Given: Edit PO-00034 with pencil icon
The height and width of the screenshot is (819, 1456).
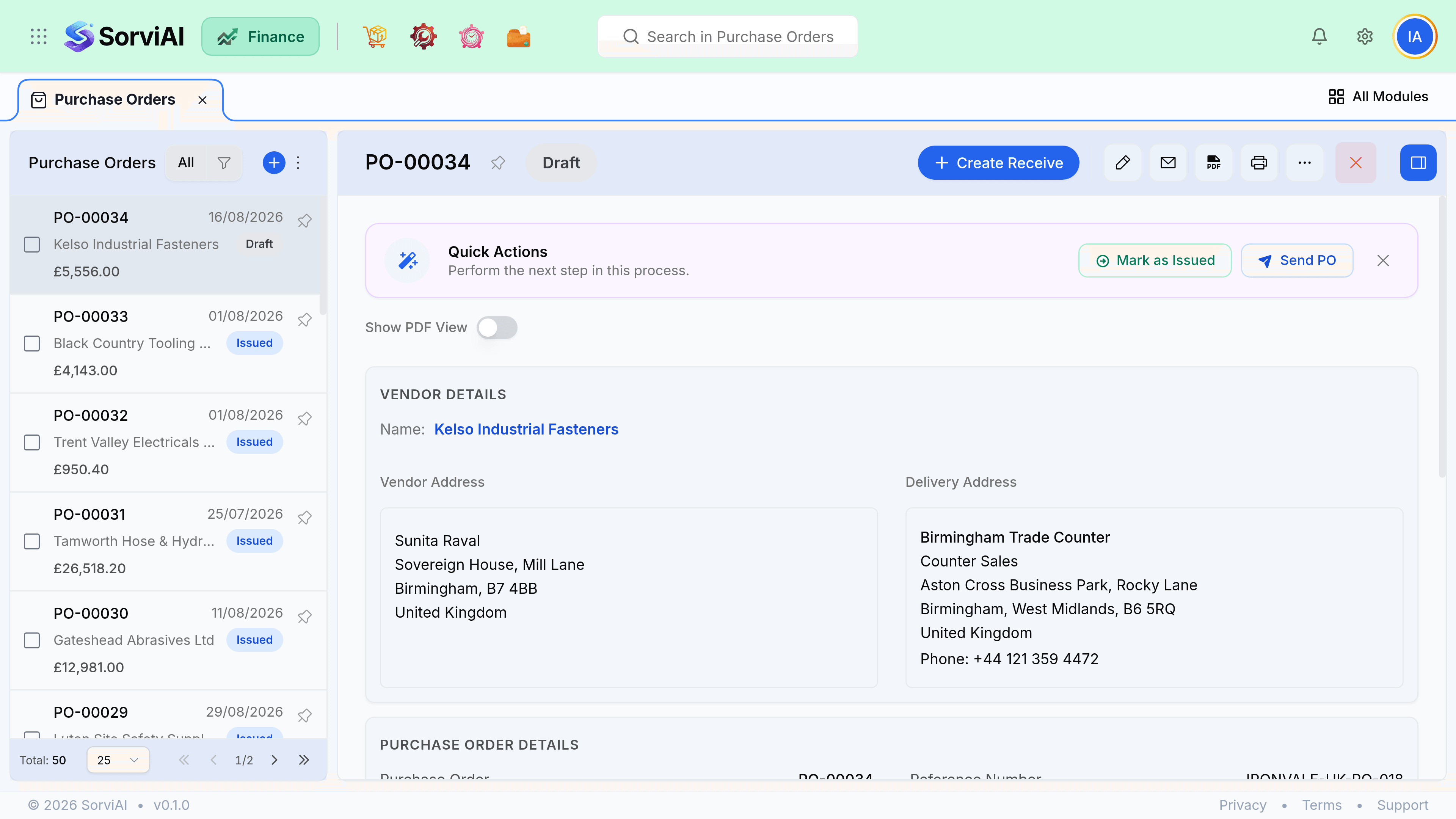Looking at the screenshot, I should tap(1122, 163).
